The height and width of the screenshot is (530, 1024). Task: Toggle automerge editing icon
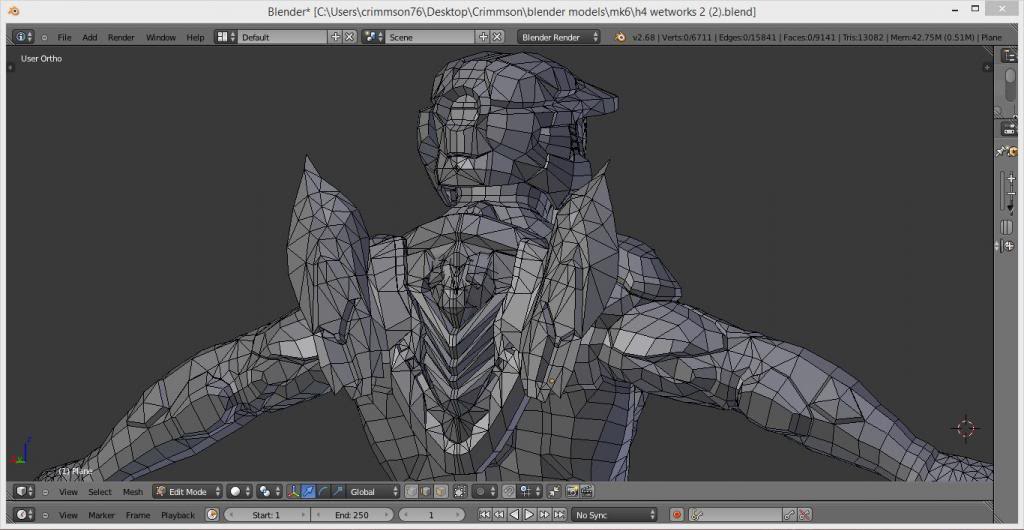click(554, 491)
